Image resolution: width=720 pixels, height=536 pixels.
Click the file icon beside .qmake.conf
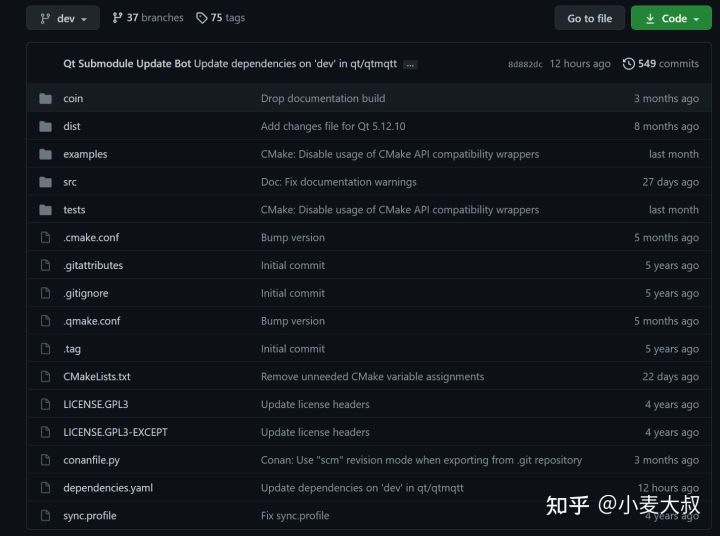(x=45, y=321)
